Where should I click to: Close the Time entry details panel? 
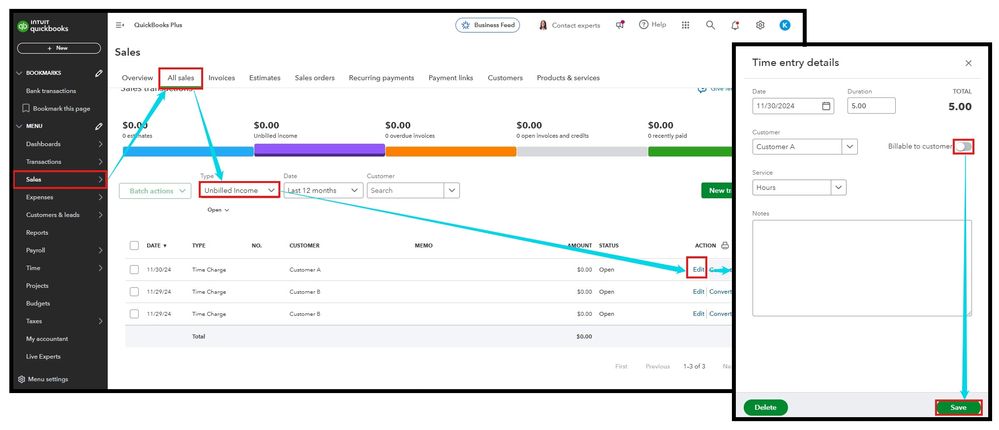(968, 63)
